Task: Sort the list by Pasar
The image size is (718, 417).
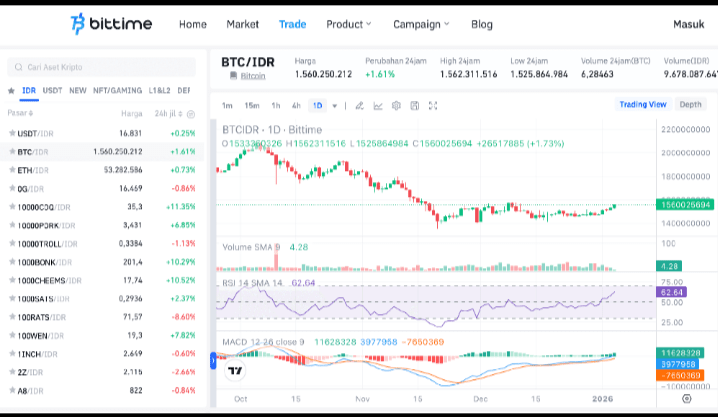Action: (20, 113)
